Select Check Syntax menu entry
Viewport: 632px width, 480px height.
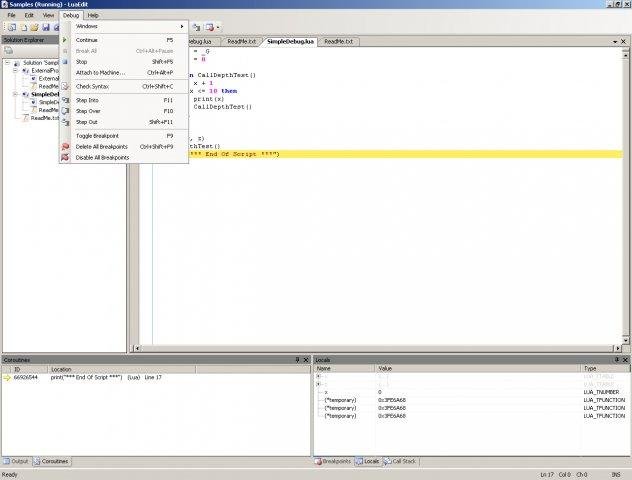click(125, 86)
